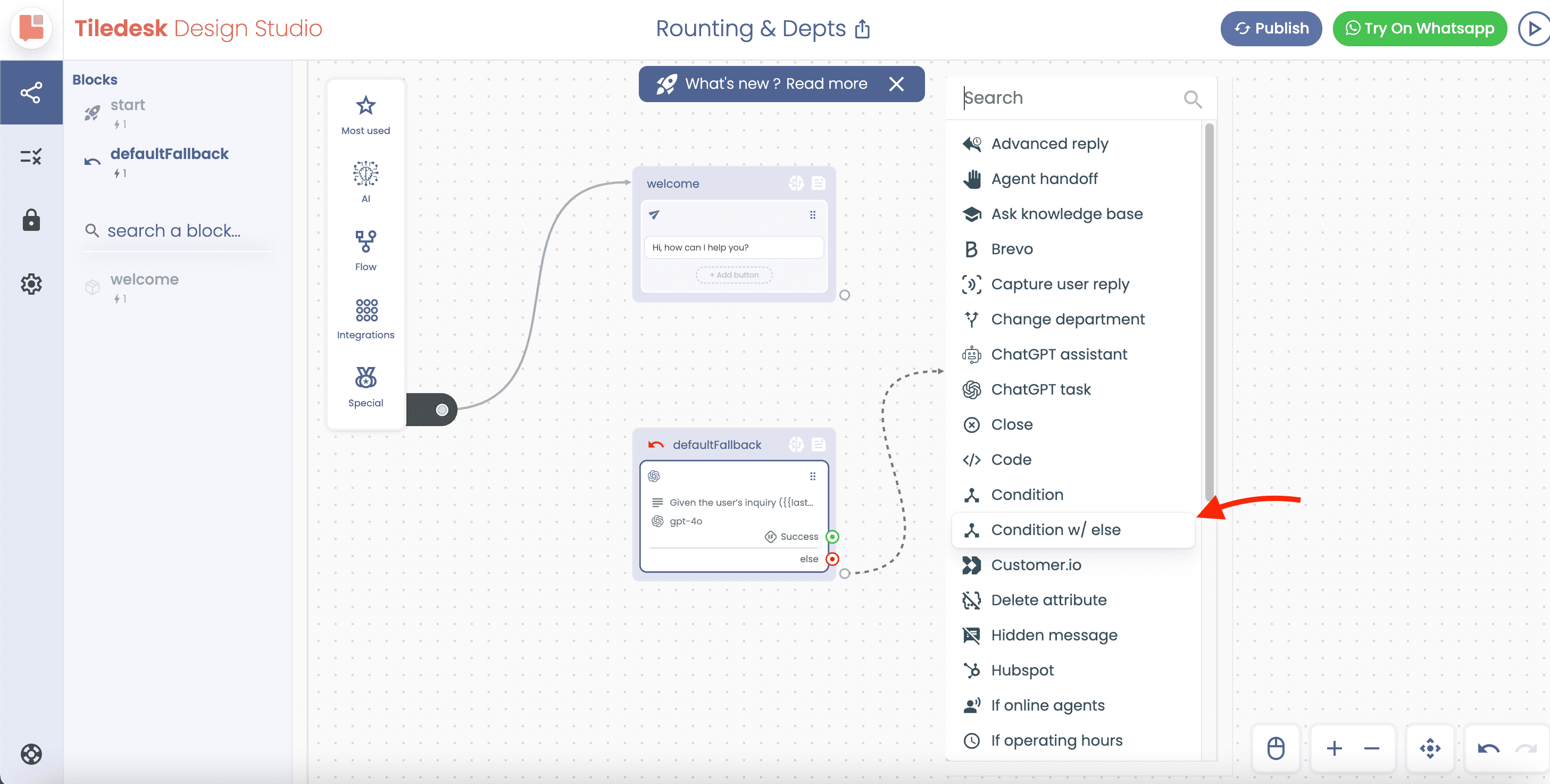Screen dimensions: 1550x784
Task: Choose Hubspot action
Action: click(1073, 670)
